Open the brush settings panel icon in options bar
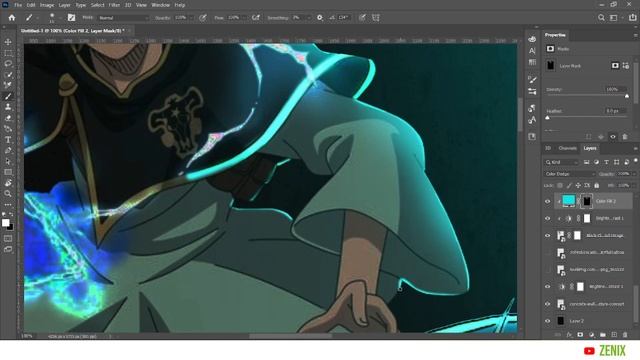The height and width of the screenshot is (360, 640). [71, 18]
